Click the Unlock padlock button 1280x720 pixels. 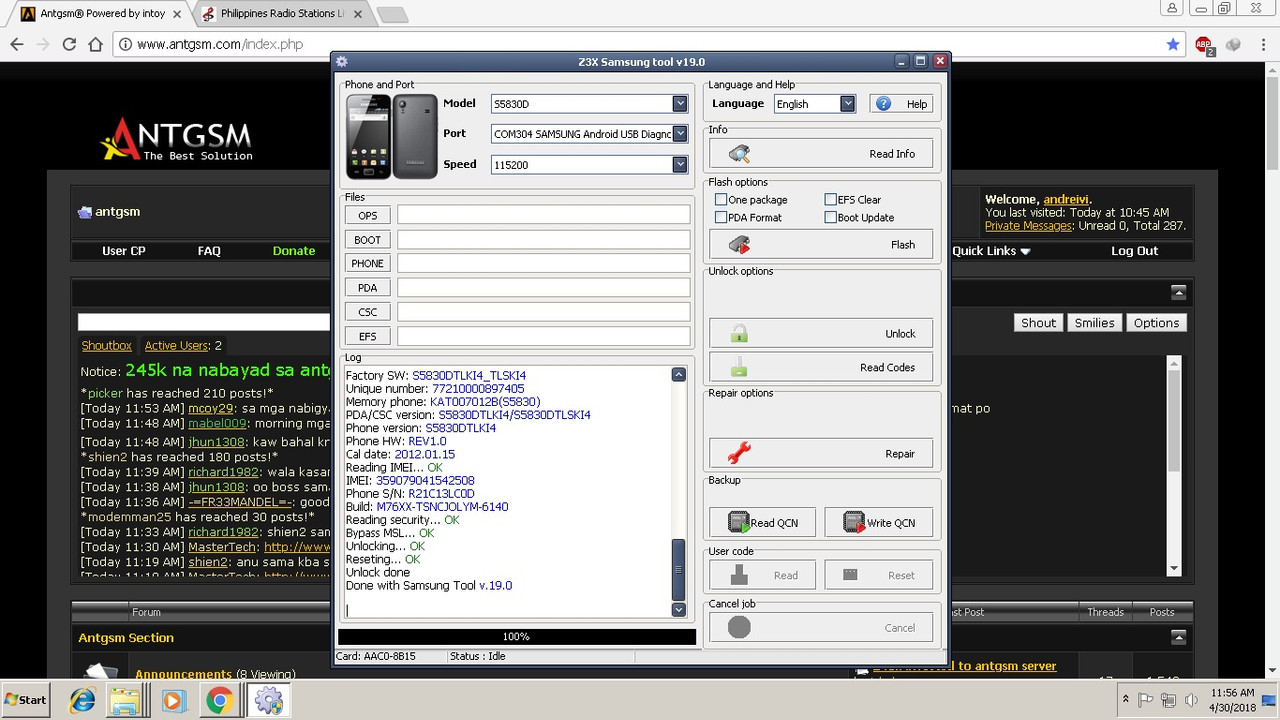point(820,334)
